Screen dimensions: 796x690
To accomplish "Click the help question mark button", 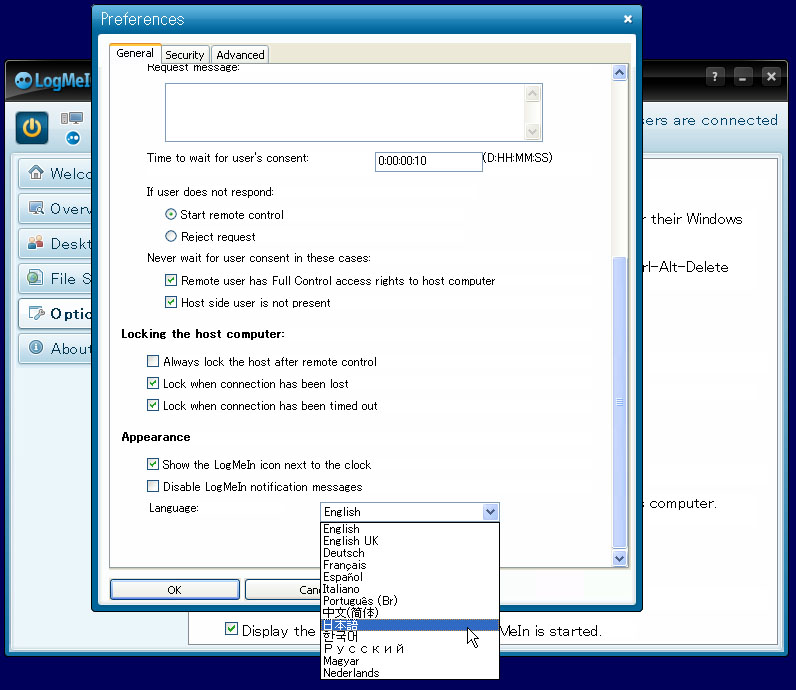I will pyautogui.click(x=715, y=77).
